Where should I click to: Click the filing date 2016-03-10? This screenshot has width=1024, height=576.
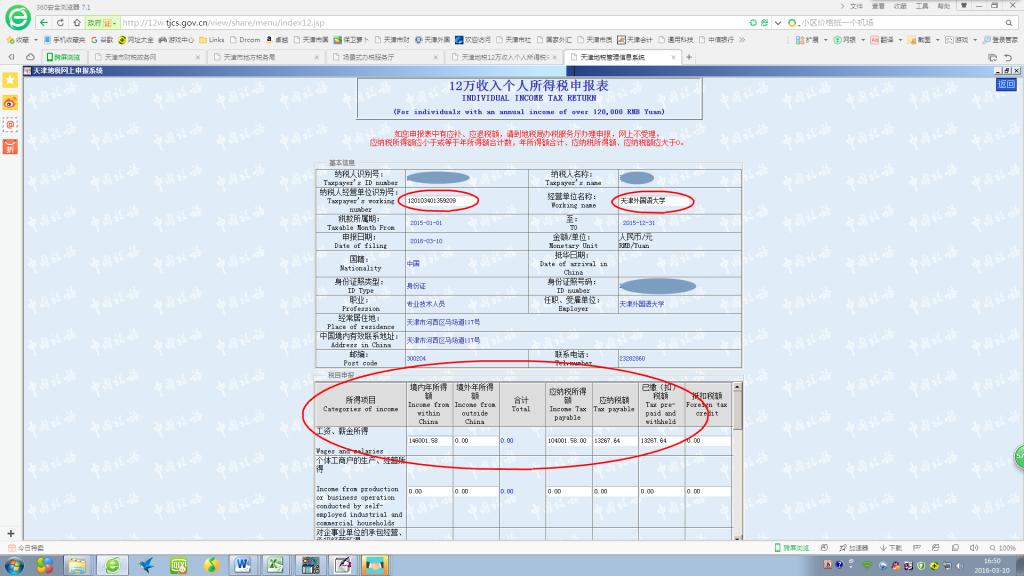[x=426, y=242]
